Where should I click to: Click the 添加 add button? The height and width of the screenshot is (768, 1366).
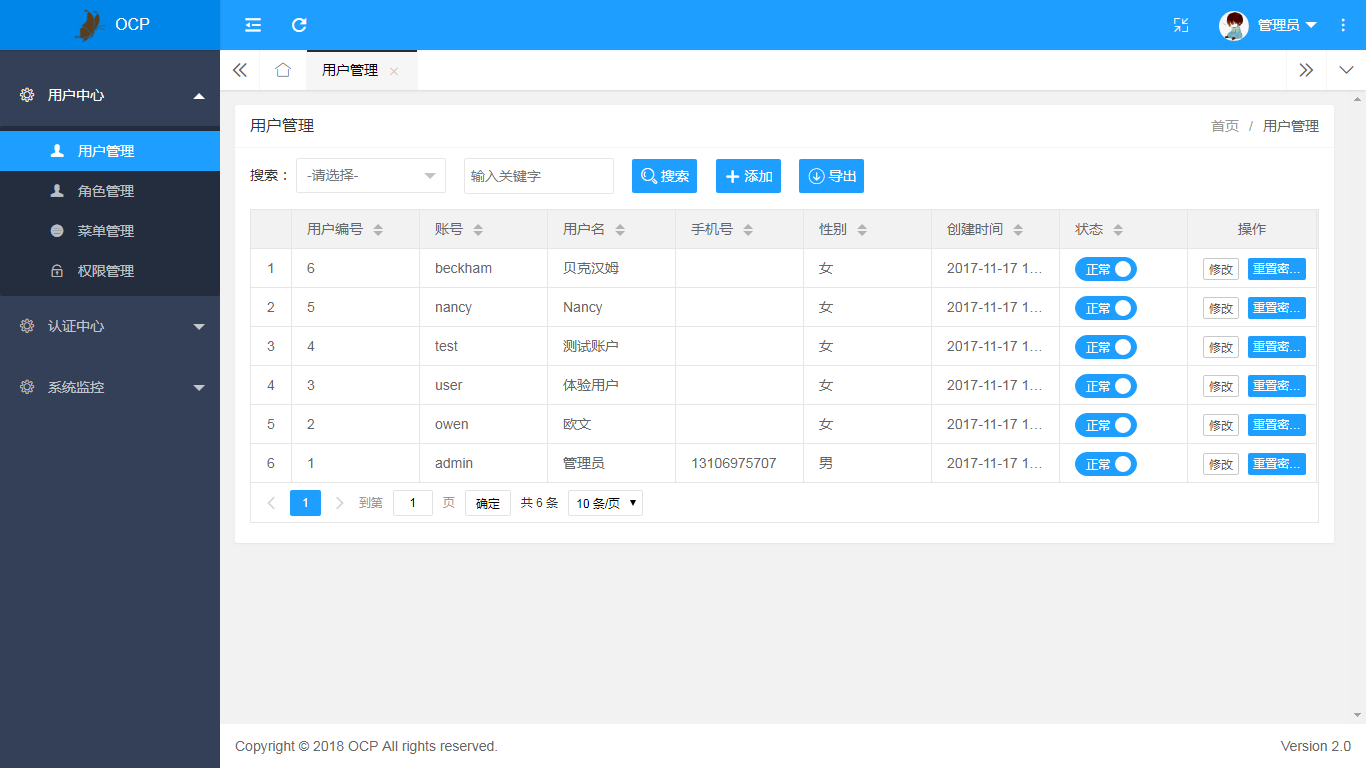748,176
